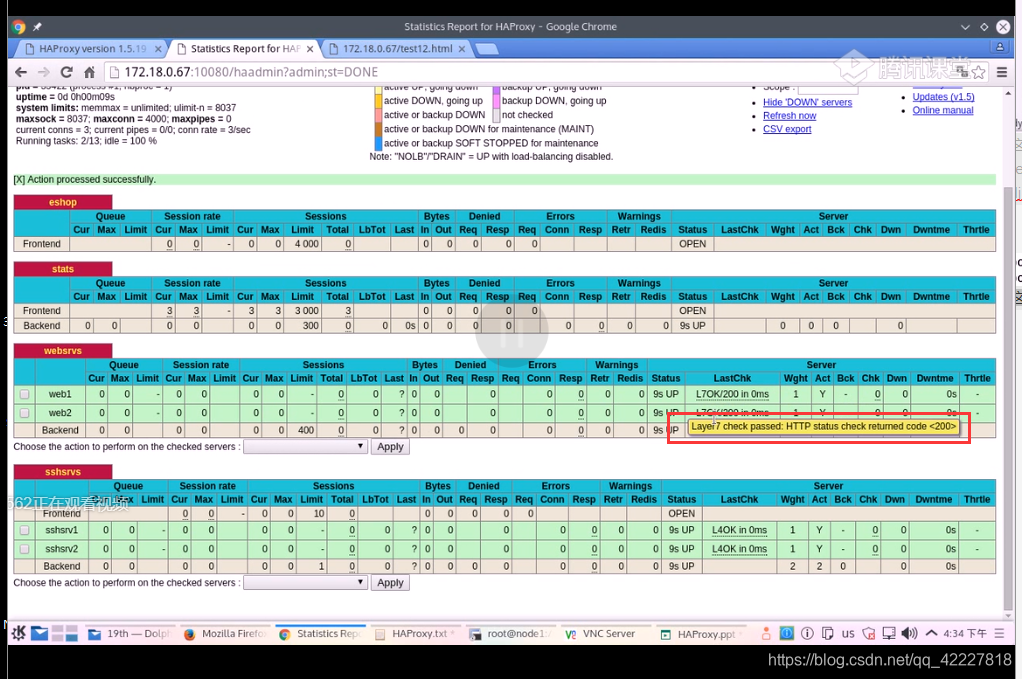
Task: Bookmark this page with the star icon
Action: tap(978, 72)
